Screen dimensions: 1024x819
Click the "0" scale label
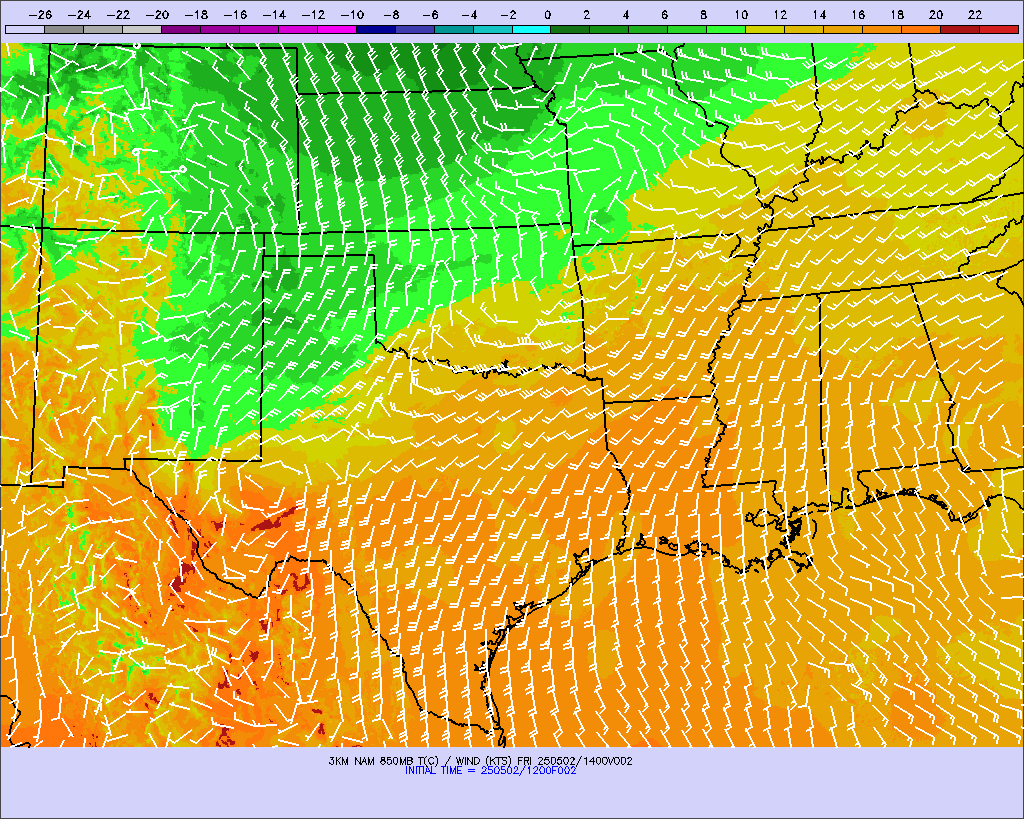click(547, 14)
